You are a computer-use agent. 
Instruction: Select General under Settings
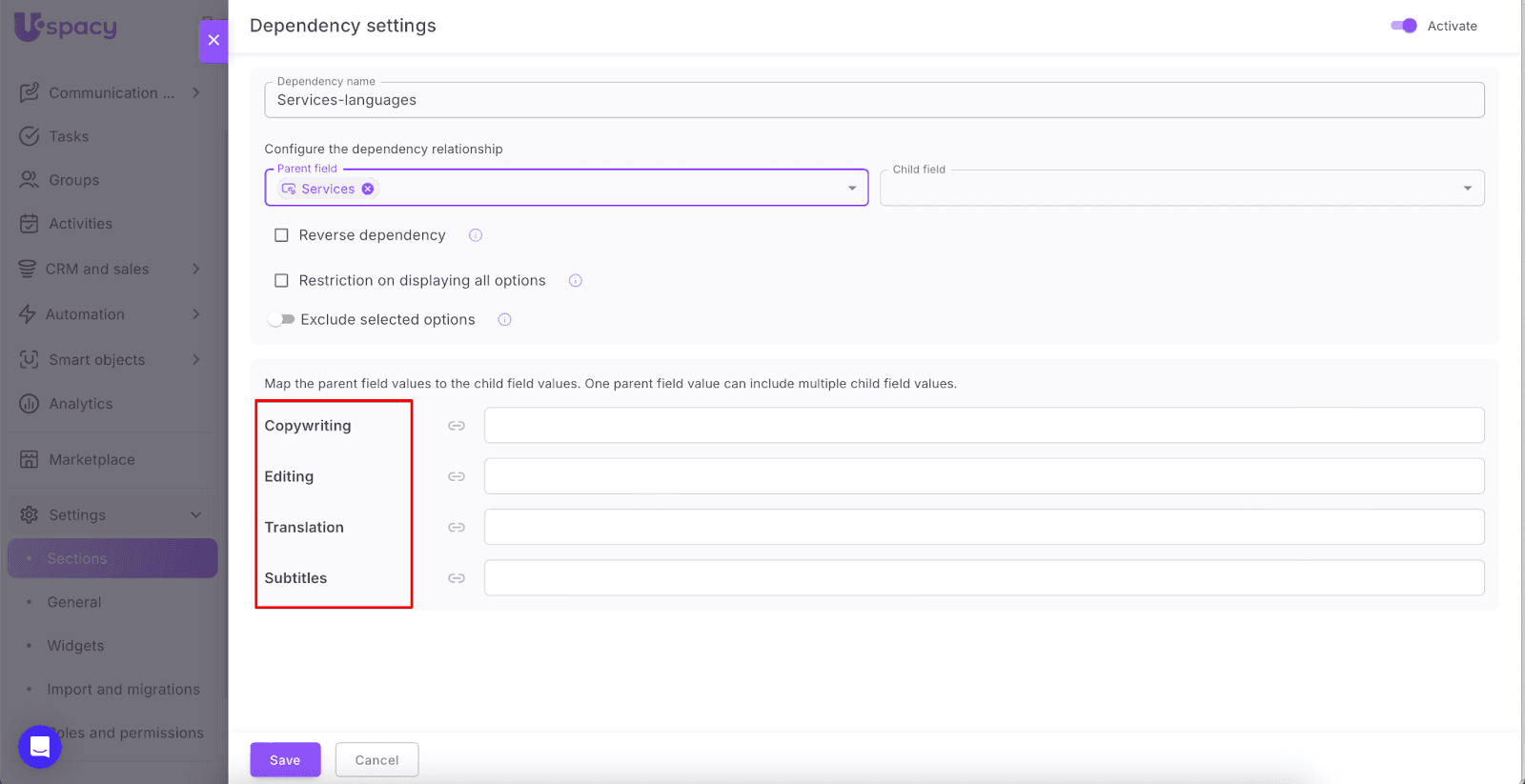pos(74,602)
